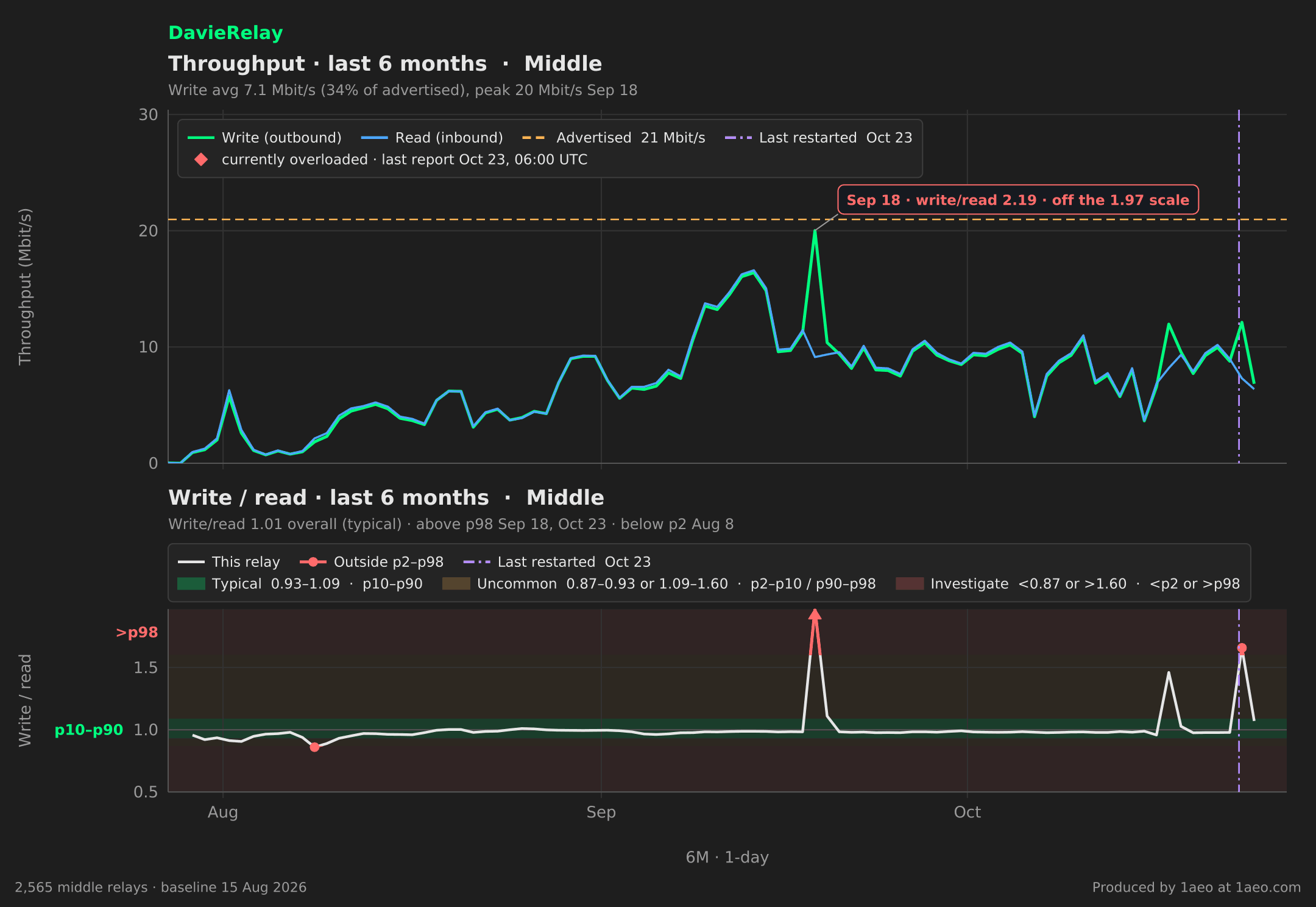This screenshot has width=1316, height=907.
Task: Click the red diamond overloaded icon
Action: point(201,160)
